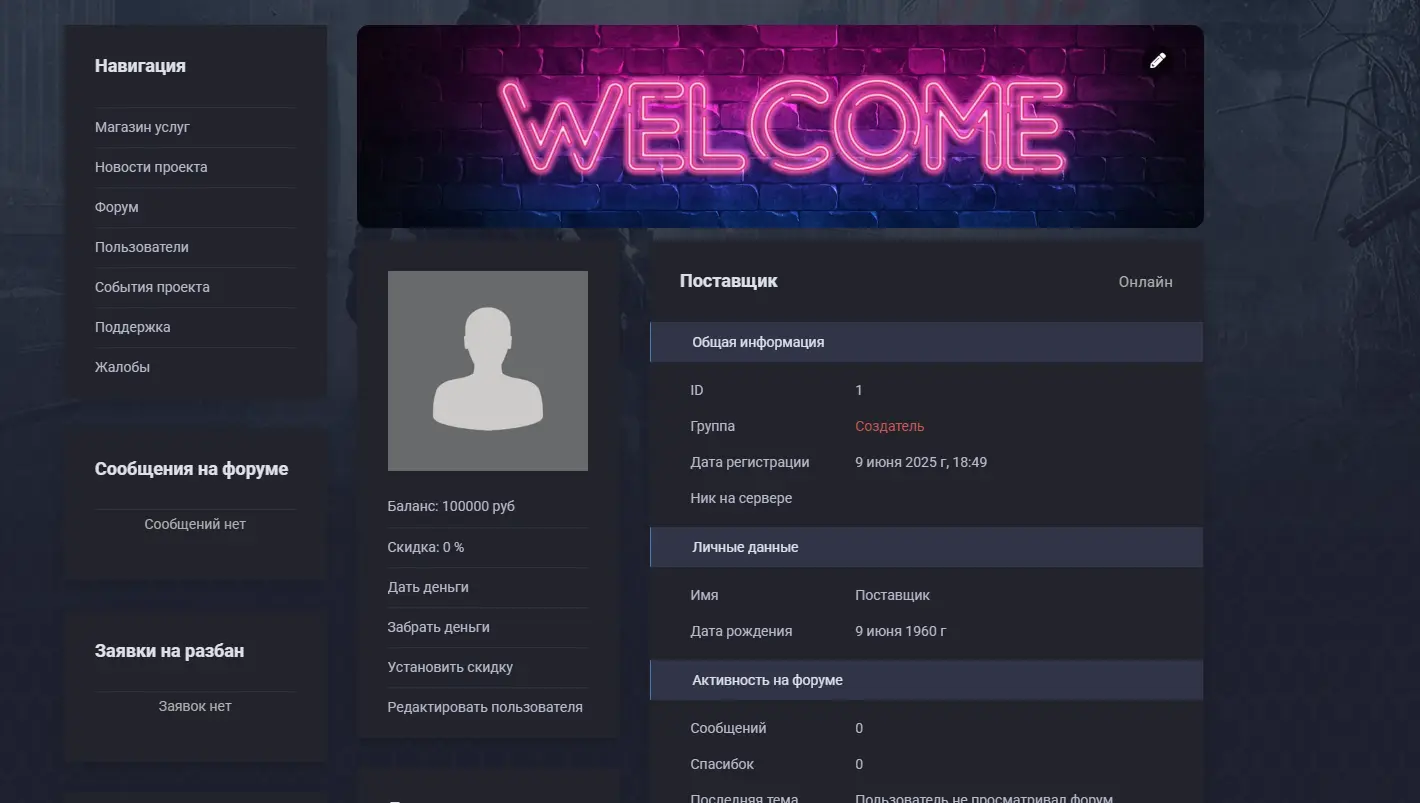1420x803 pixels.
Task: Click the Имя value Поставщик
Action: (892, 595)
